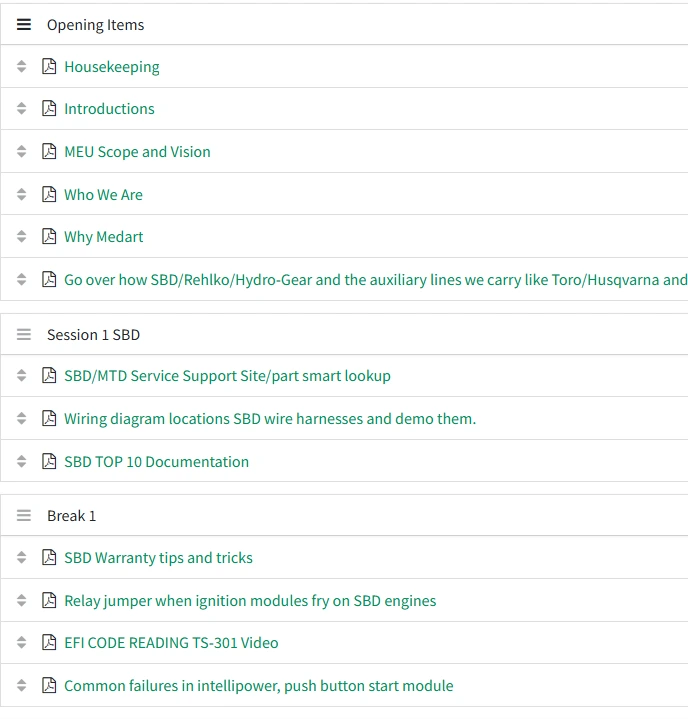Click the sort handle for Wiring diagram locations row
This screenshot has height=719, width=688.
pyautogui.click(x=22, y=418)
